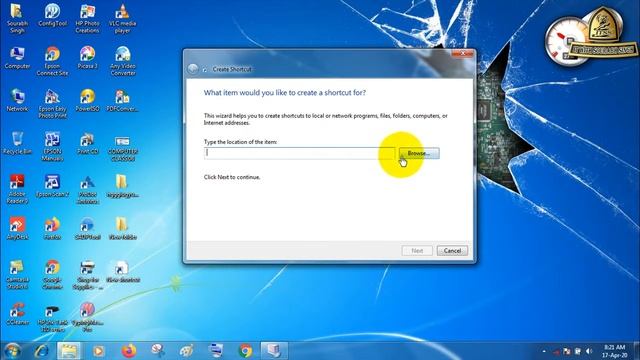Open Windows Explorer from the taskbar
Viewport: 640px width, 360px height.
[69, 351]
